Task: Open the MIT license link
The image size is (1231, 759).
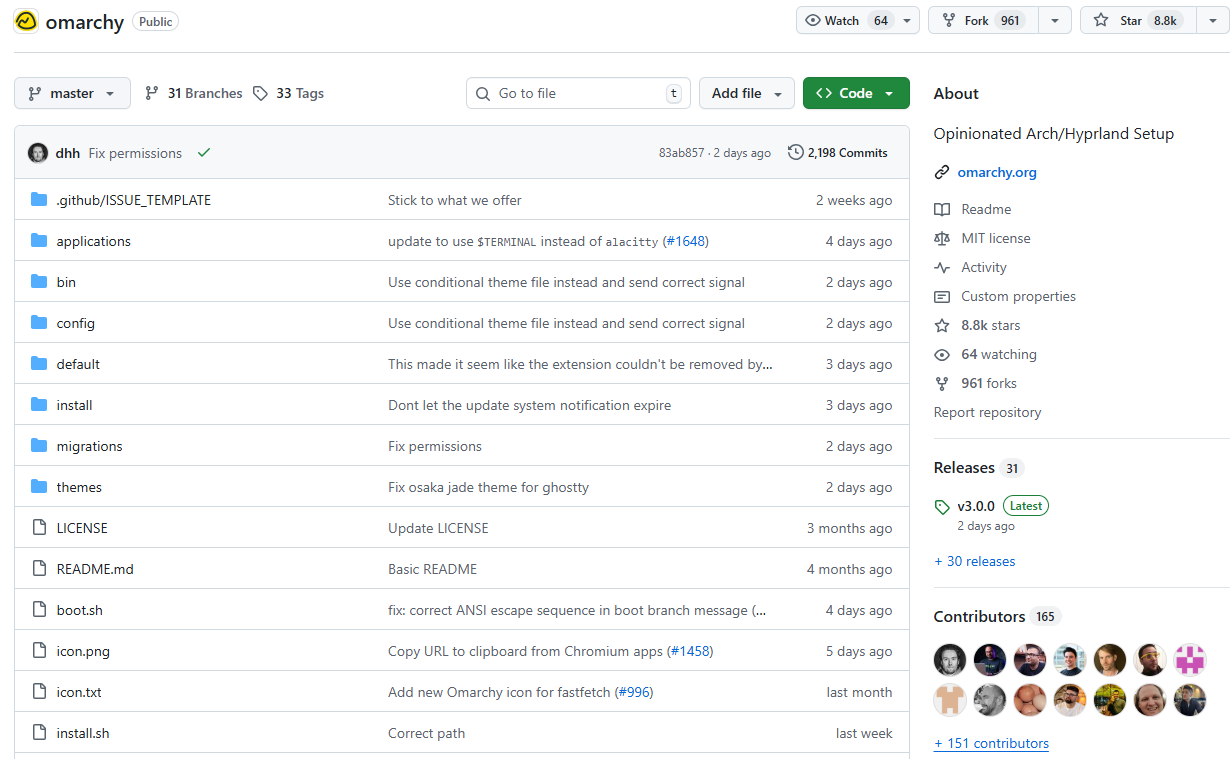Action: [x=996, y=238]
